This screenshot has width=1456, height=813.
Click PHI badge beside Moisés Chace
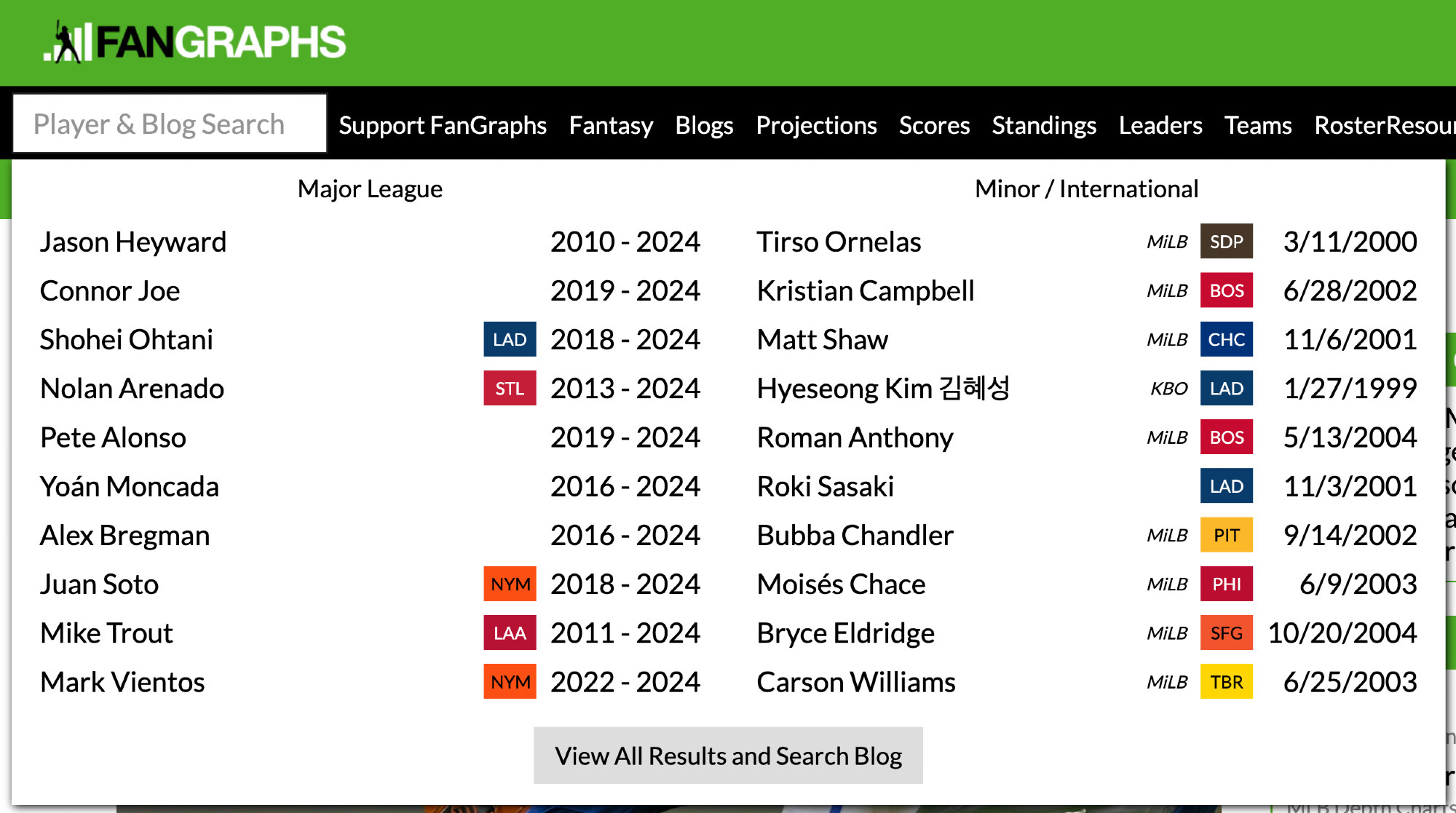[x=1227, y=584]
